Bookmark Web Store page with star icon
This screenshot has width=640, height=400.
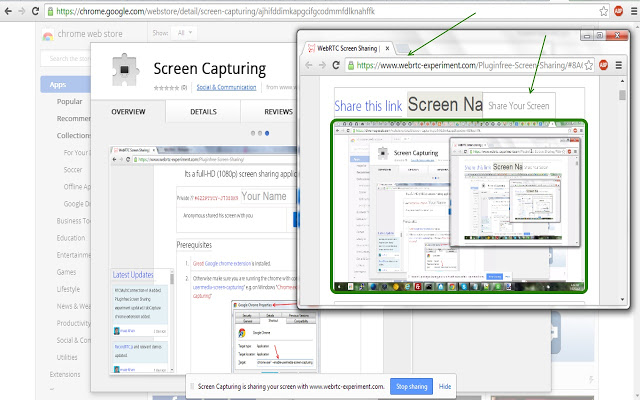click(604, 11)
